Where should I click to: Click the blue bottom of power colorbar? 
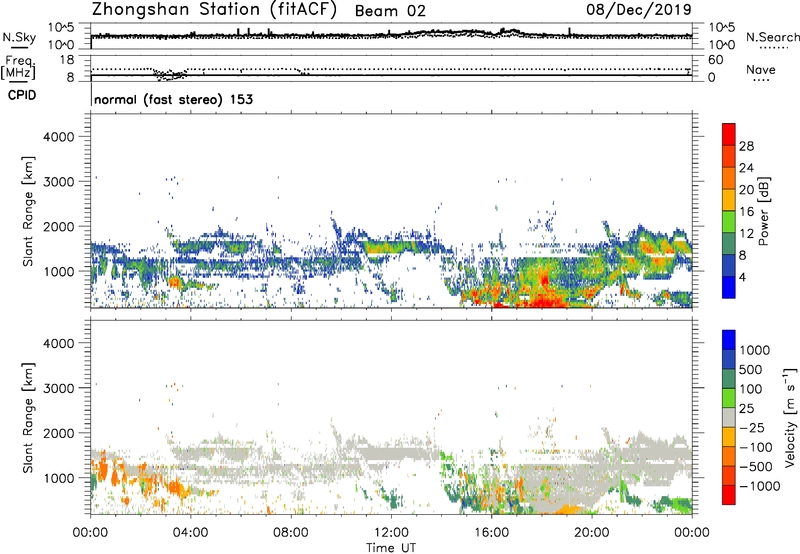point(729,288)
